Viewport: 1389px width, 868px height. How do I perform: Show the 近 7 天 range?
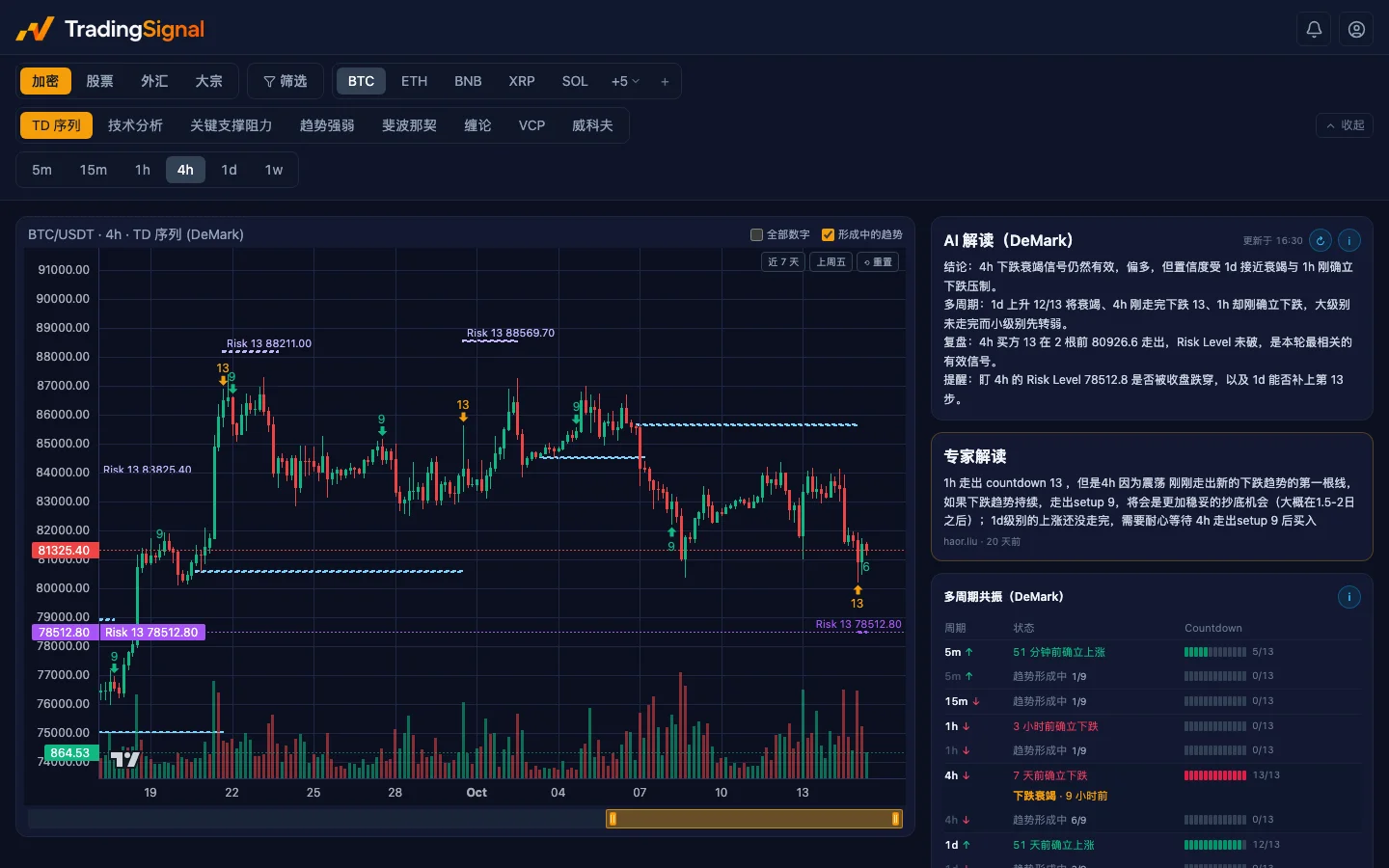pos(782,262)
